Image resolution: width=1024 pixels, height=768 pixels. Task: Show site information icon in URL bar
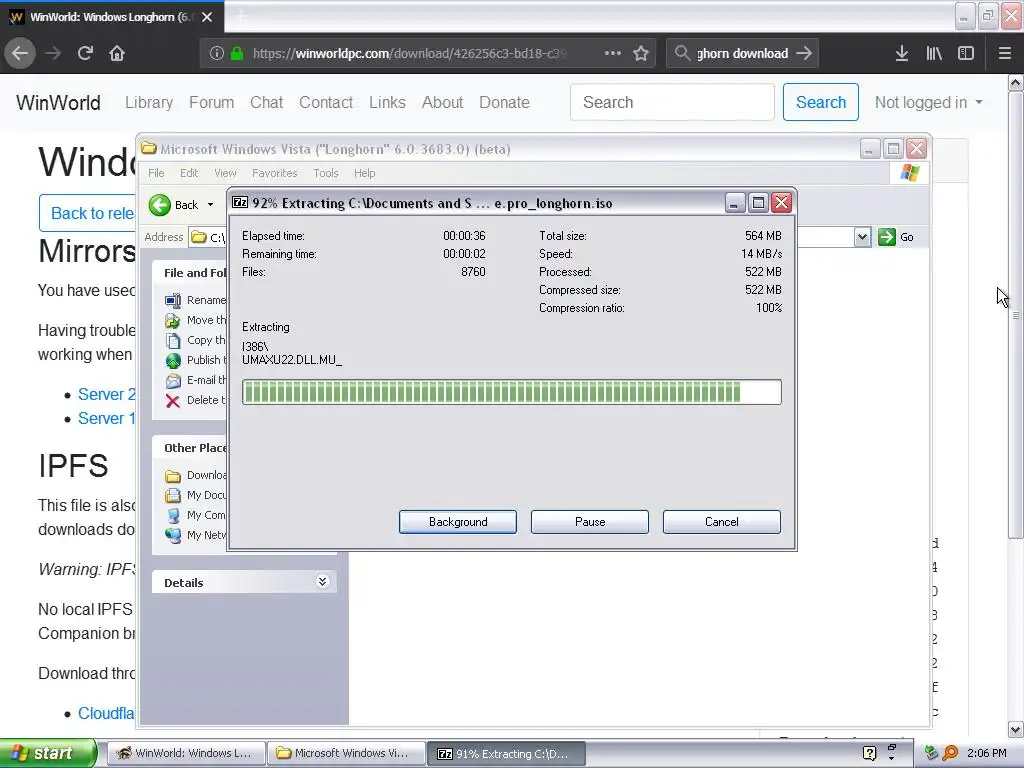pos(216,54)
